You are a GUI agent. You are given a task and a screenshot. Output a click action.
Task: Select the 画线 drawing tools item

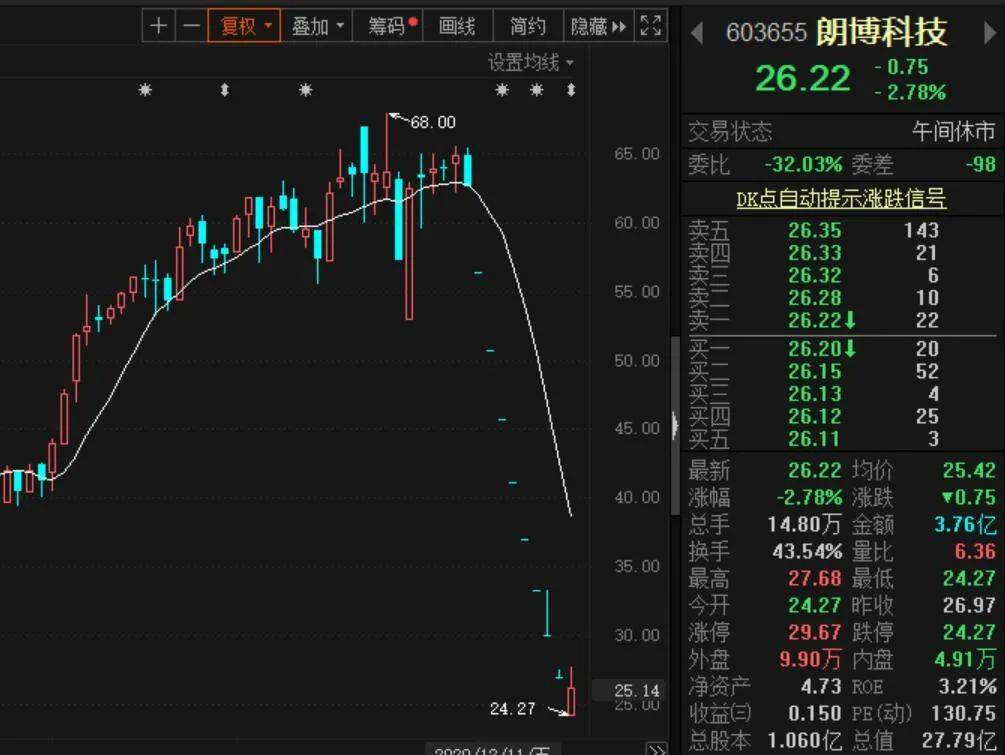pyautogui.click(x=458, y=26)
